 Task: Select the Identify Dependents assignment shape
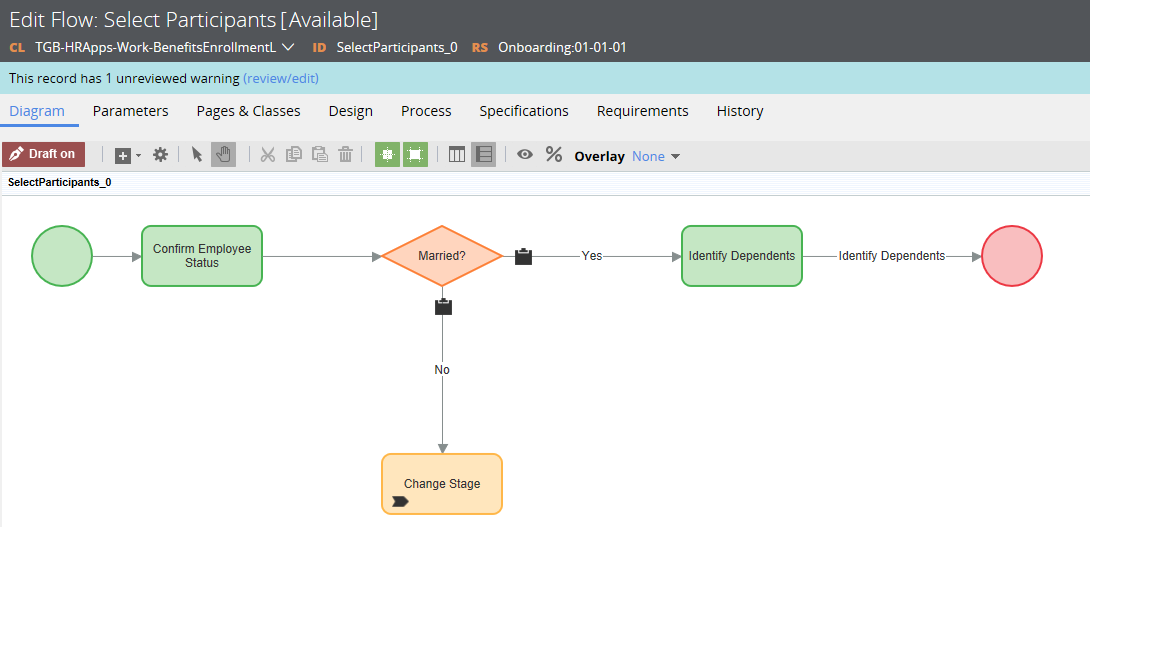click(741, 256)
